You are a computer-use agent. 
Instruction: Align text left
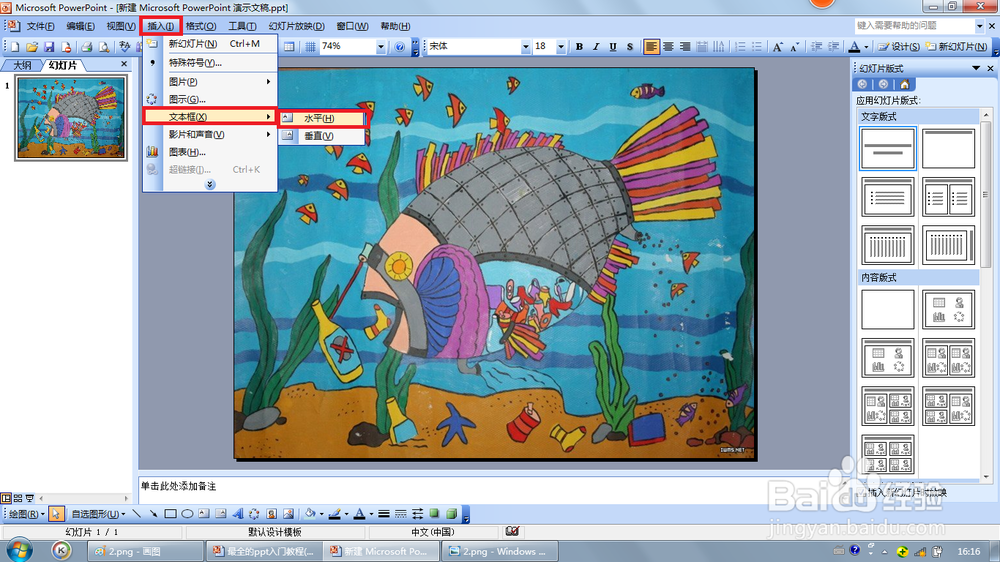[651, 47]
